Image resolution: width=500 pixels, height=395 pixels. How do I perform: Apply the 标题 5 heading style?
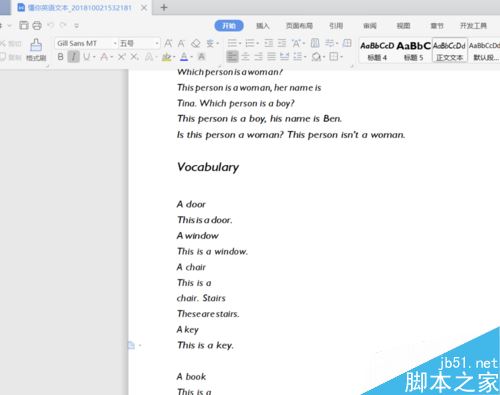click(413, 50)
